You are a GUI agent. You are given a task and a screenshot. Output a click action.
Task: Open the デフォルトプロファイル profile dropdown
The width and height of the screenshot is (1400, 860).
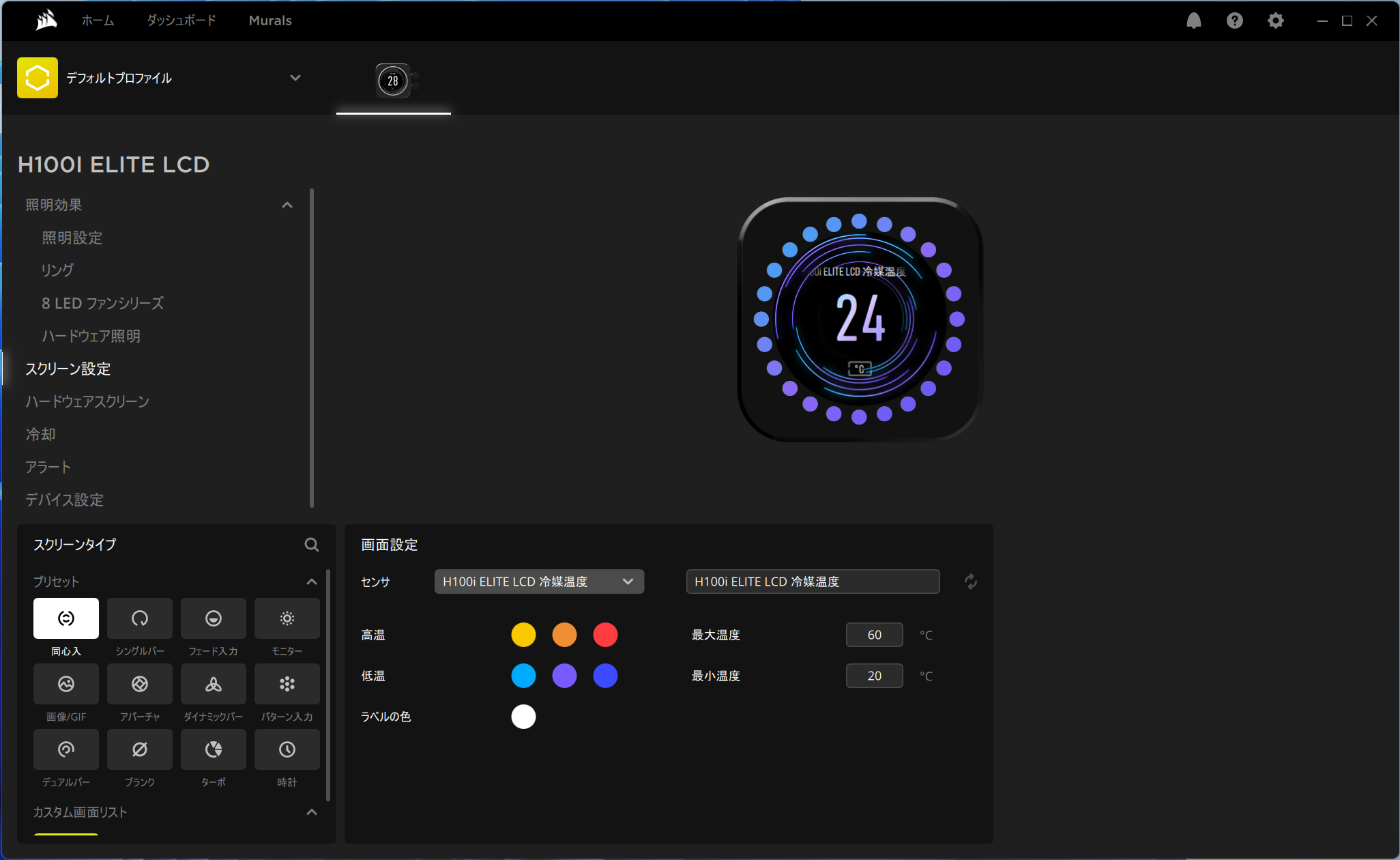tap(295, 78)
